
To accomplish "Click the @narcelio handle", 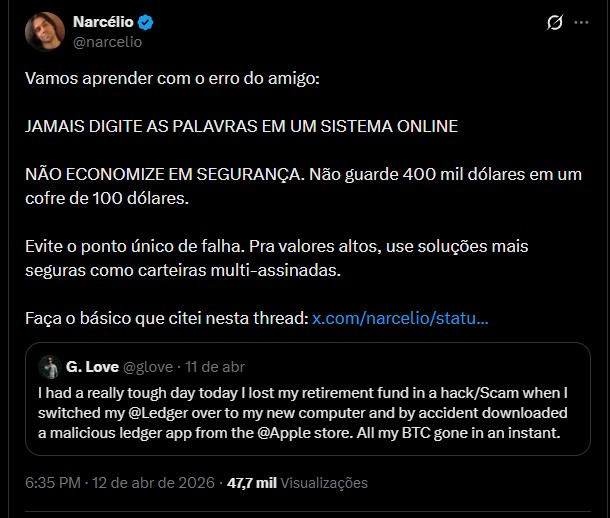I will (x=108, y=42).
